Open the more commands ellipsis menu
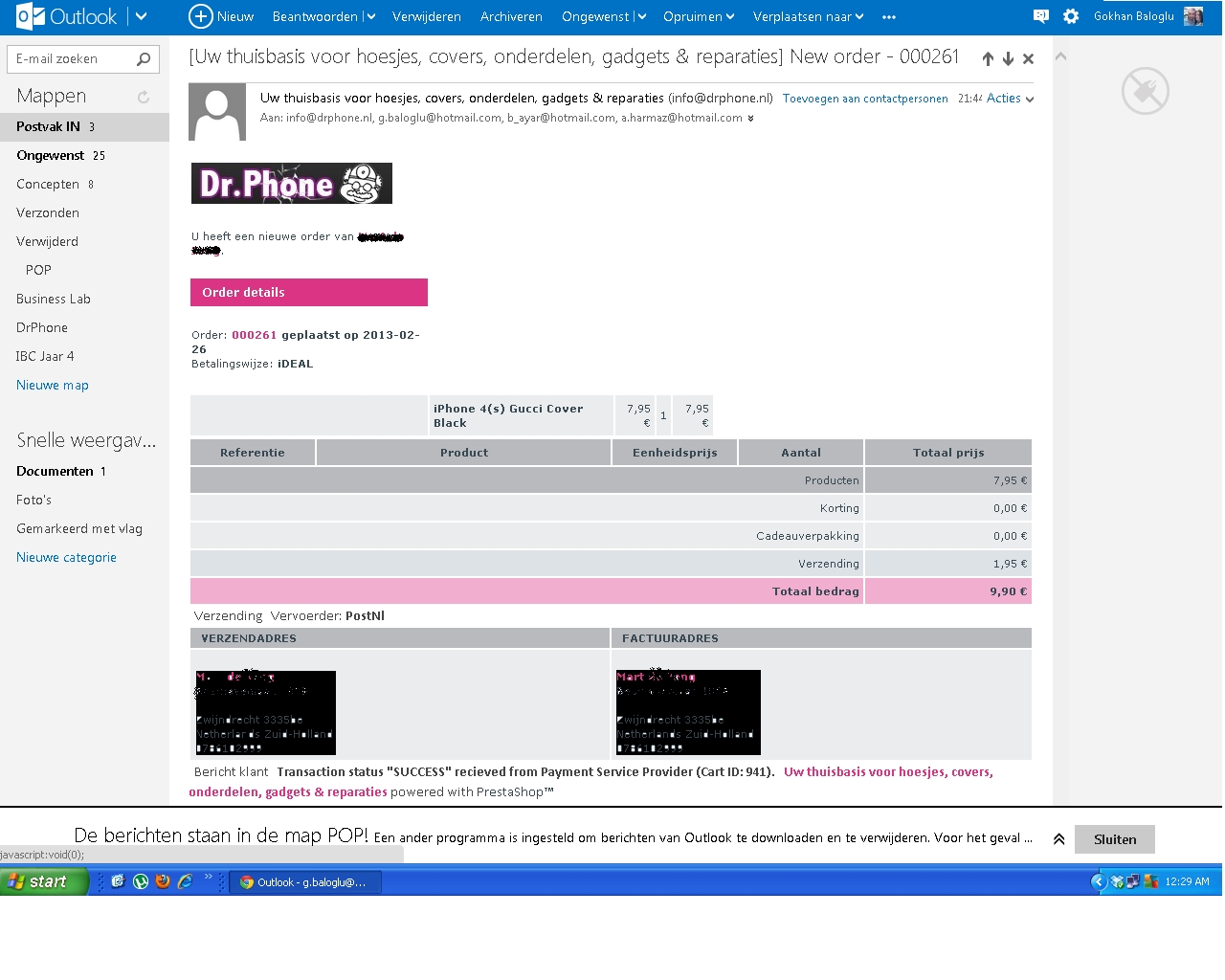Screen dimensions: 1225x980 889,17
